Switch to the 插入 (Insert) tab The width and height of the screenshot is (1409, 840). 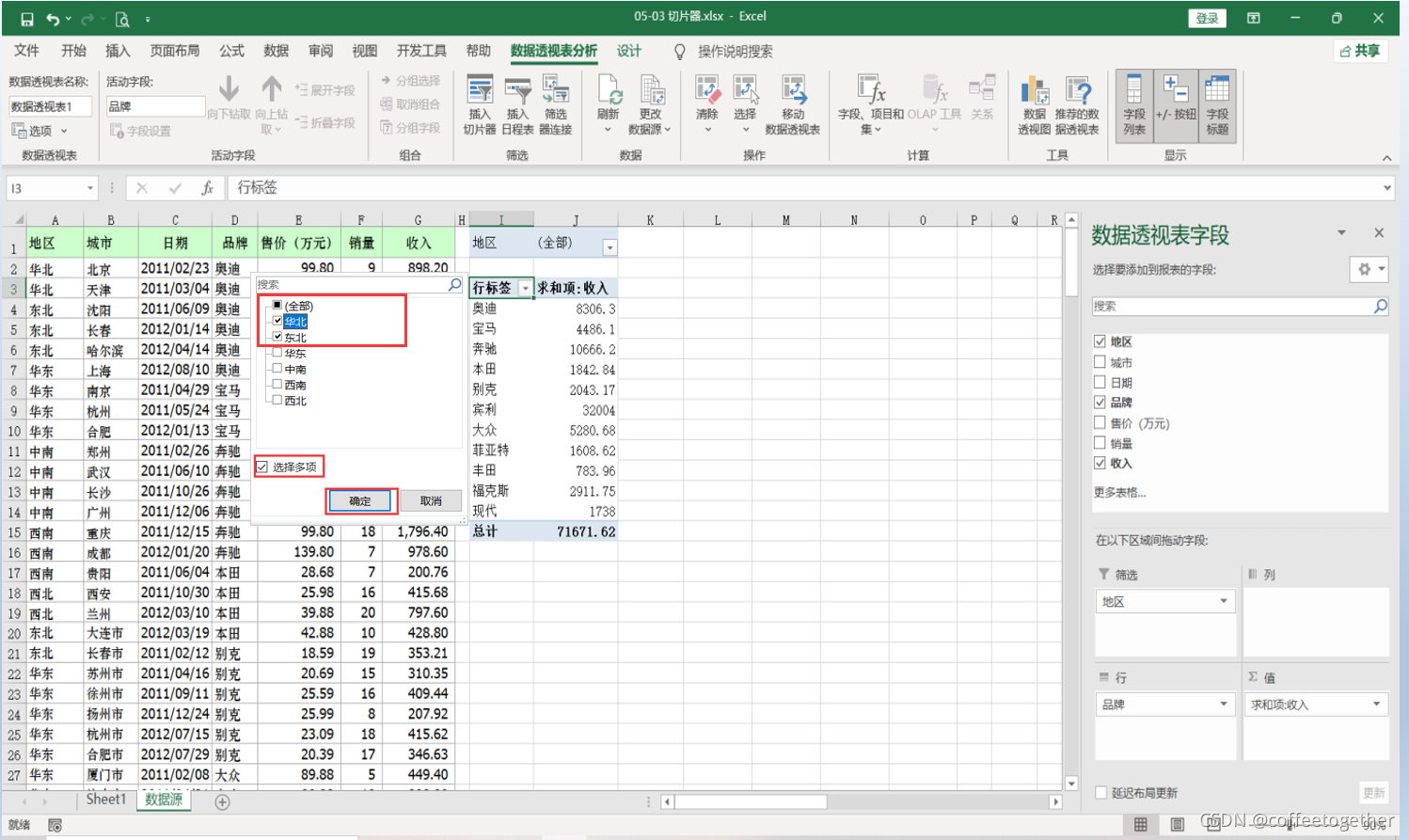[118, 51]
